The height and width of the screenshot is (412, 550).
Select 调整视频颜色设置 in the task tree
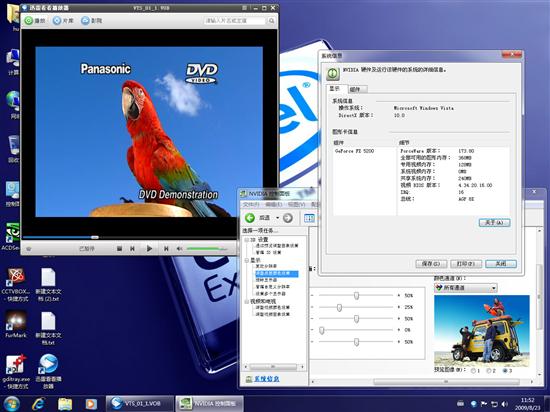coord(273,308)
